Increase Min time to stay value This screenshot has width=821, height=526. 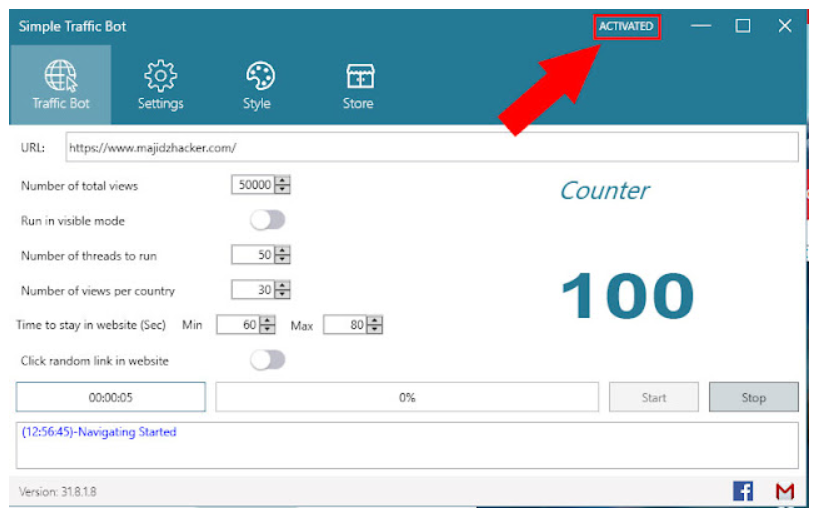coord(267,321)
